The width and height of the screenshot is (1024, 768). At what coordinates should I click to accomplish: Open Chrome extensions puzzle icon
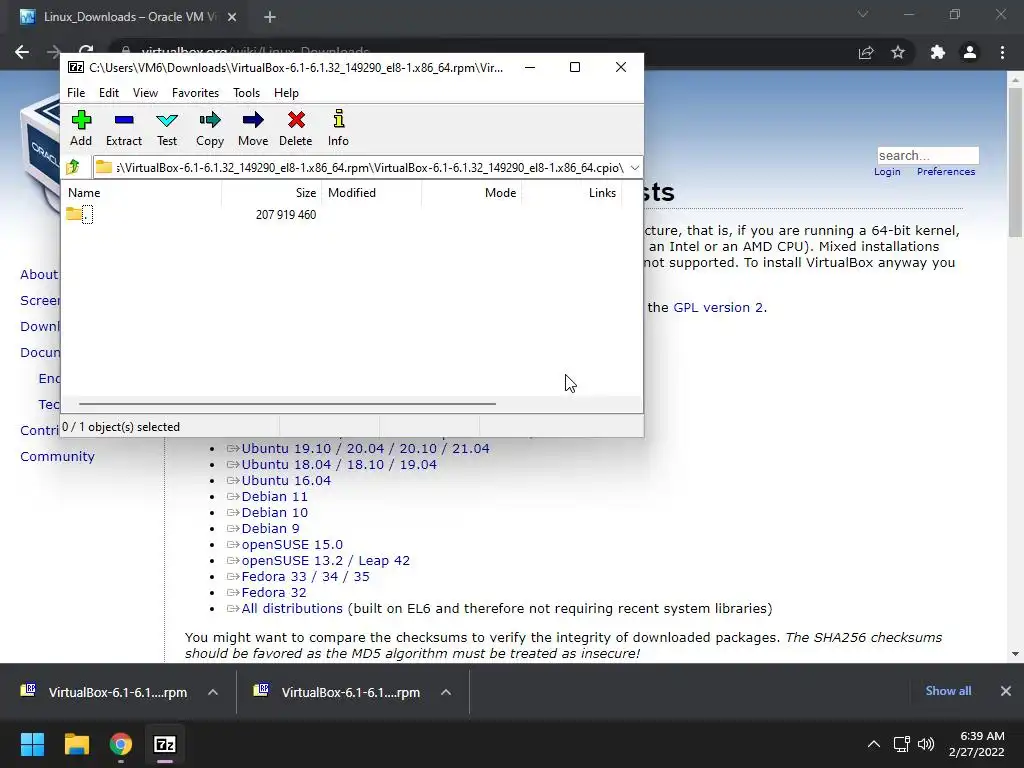(938, 52)
